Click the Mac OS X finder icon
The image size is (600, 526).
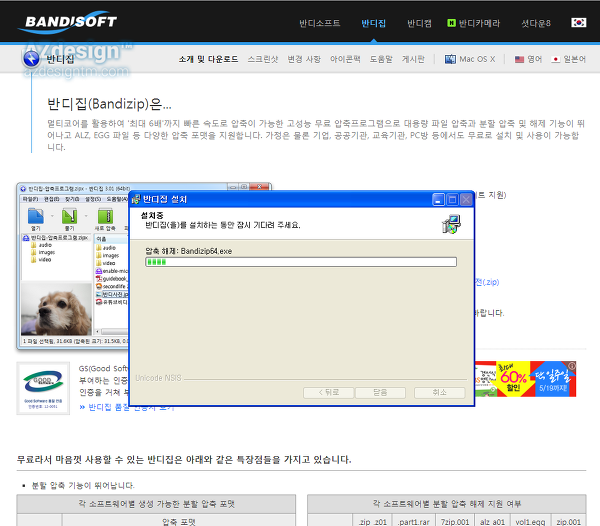tap(450, 59)
